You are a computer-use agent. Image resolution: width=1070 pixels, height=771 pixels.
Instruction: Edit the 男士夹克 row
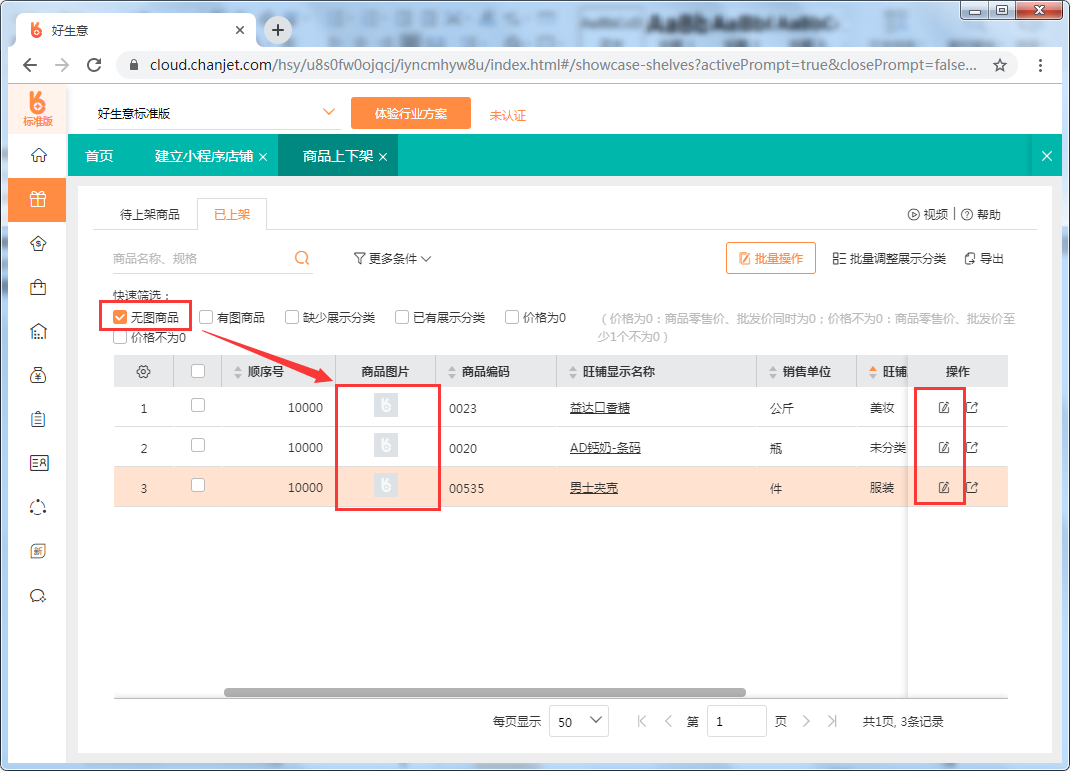pyautogui.click(x=944, y=487)
